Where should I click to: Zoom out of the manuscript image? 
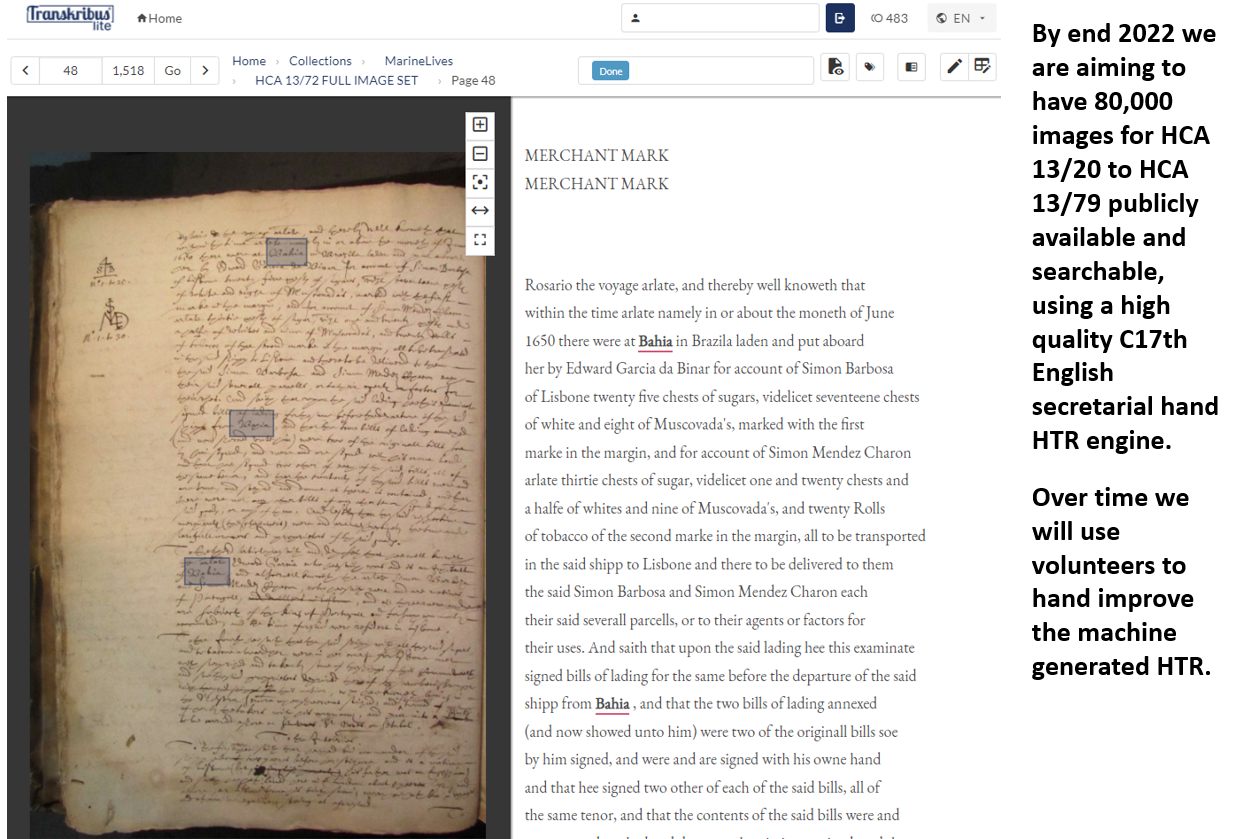480,154
